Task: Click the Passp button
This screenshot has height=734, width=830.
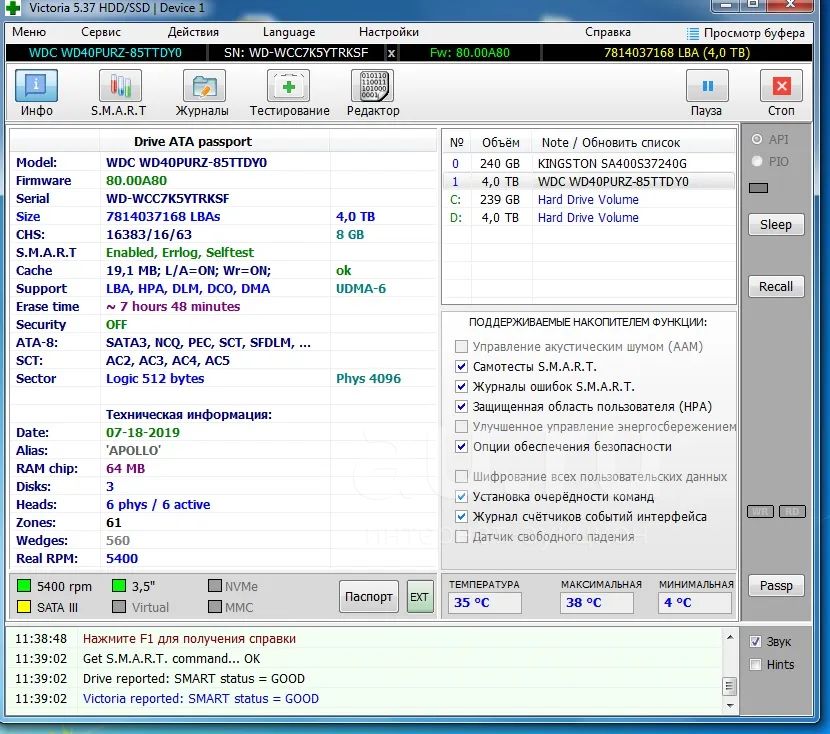Action: click(x=776, y=586)
